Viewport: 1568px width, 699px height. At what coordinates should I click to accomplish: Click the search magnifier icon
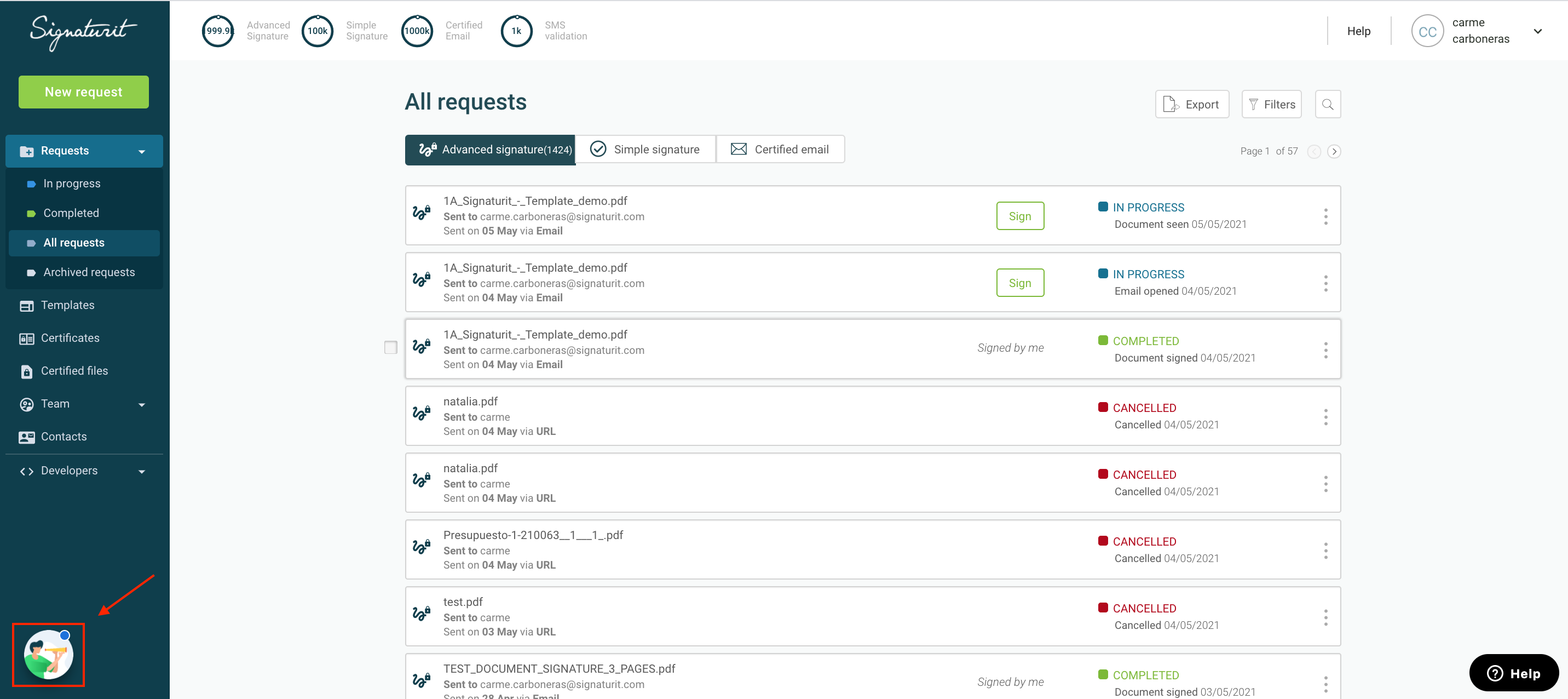coord(1328,104)
